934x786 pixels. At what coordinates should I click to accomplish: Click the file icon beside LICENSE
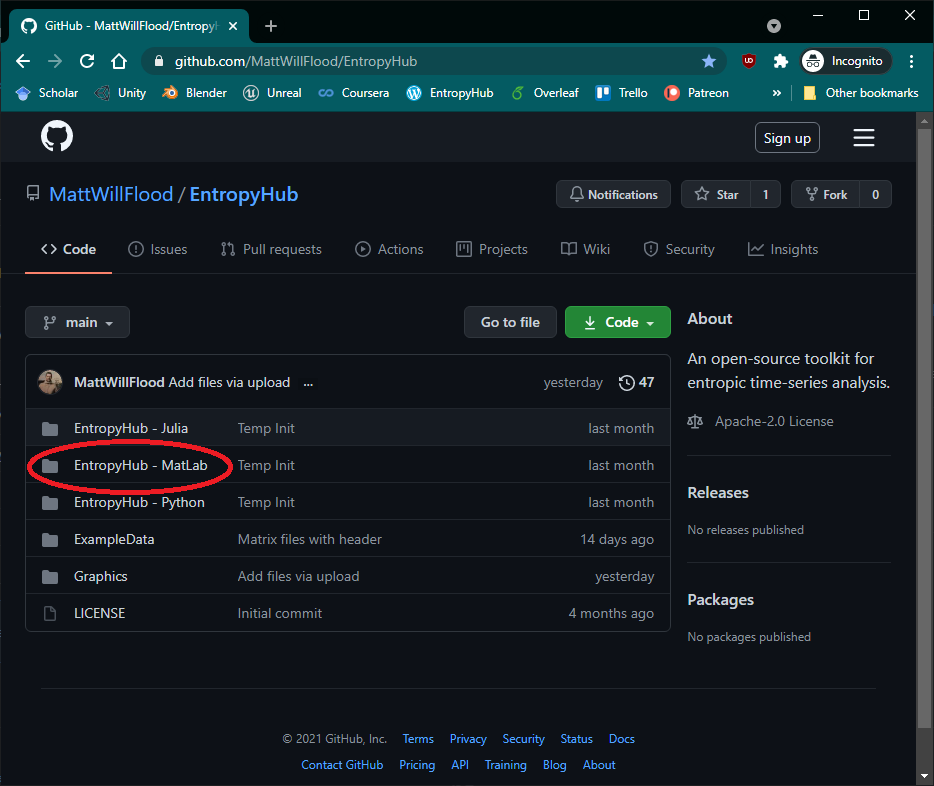50,613
